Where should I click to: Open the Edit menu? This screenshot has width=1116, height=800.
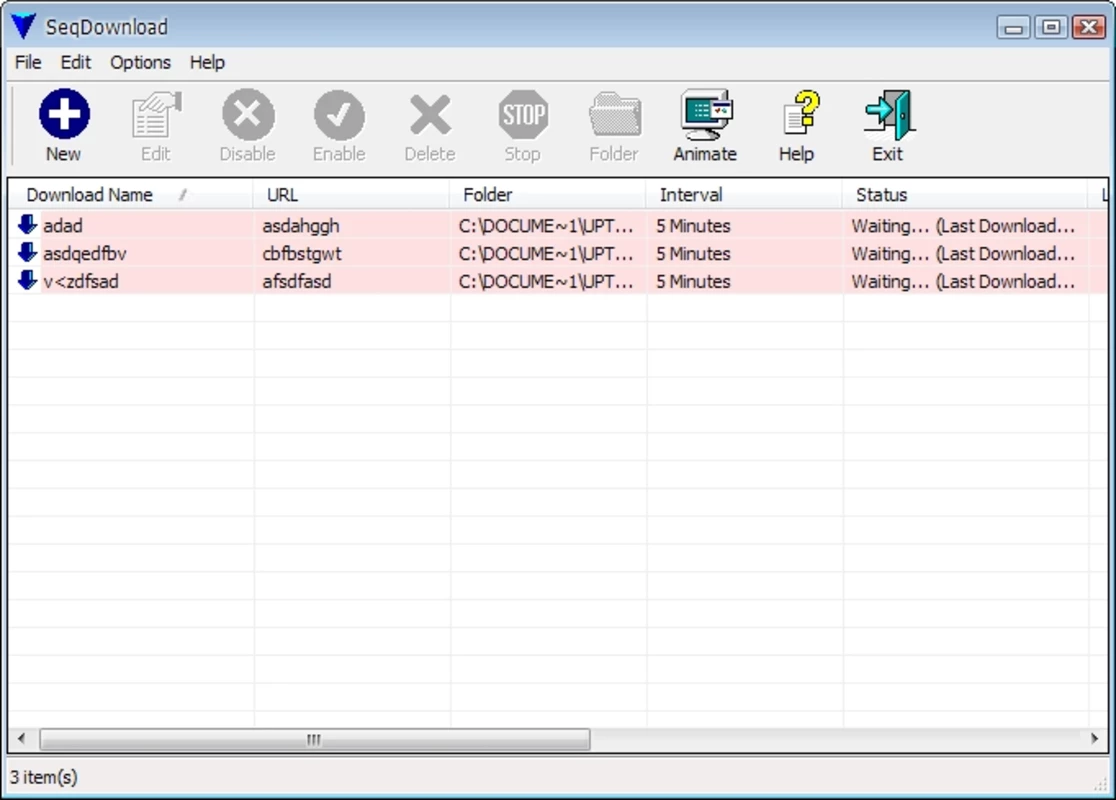75,63
